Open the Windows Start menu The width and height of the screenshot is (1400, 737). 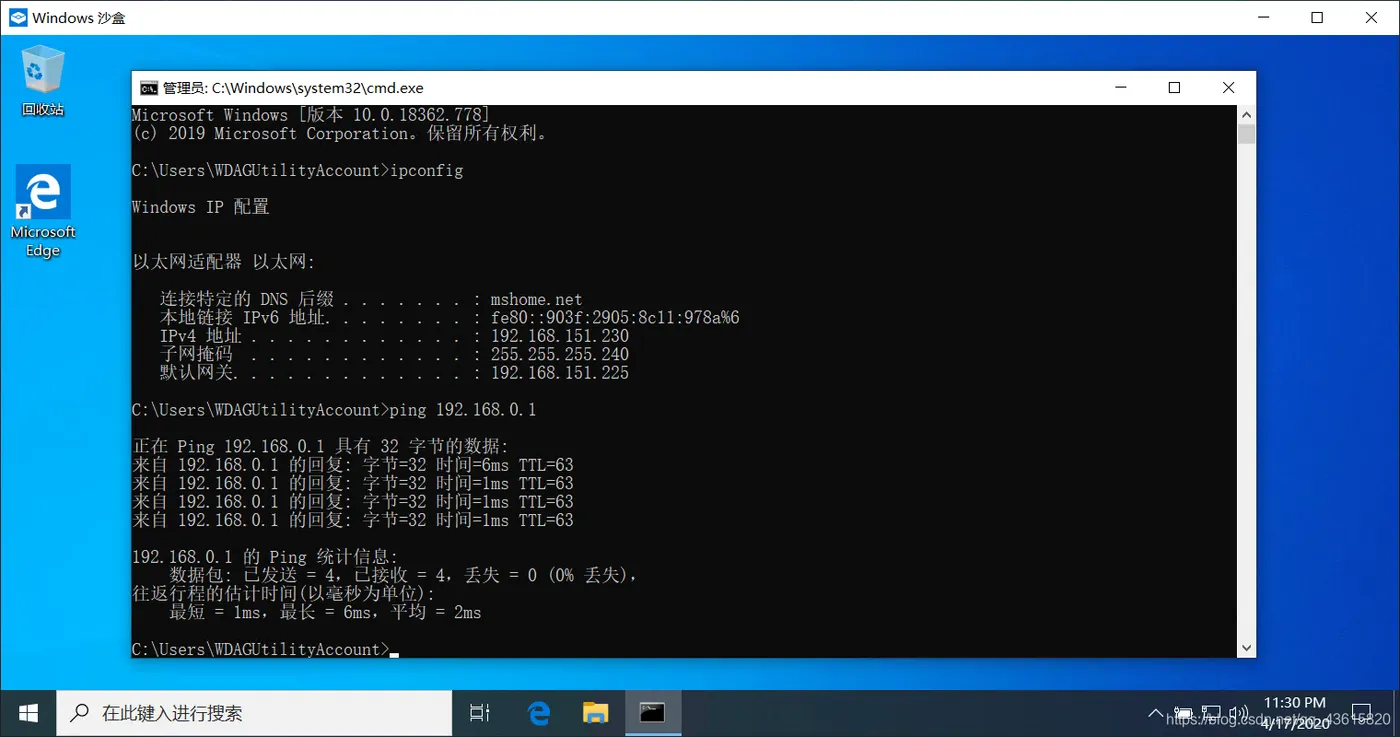(x=28, y=713)
